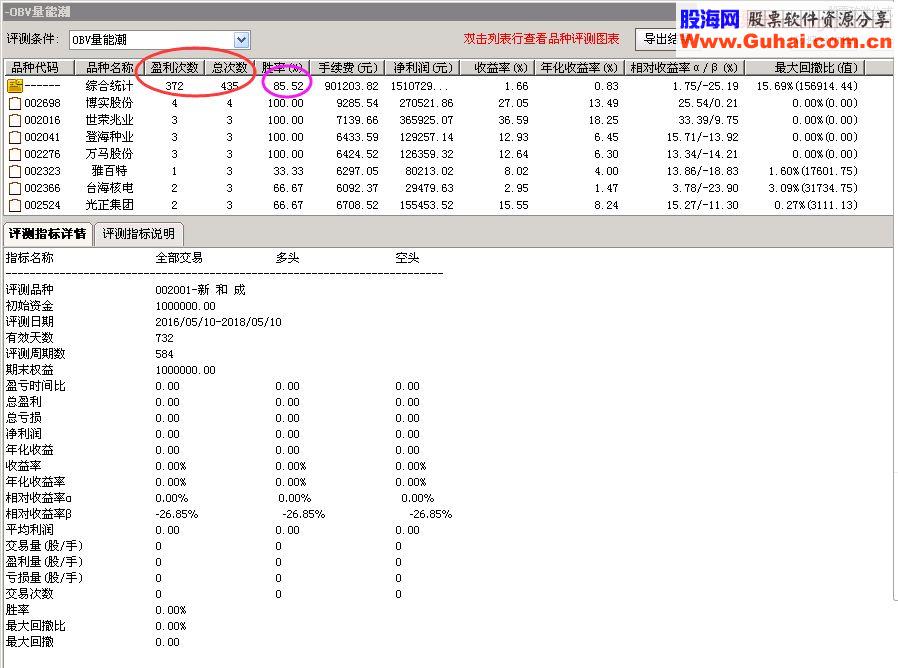Screen dimensions: 898x668
Task: Click the 有效天数 value 732
Action: pos(164,338)
